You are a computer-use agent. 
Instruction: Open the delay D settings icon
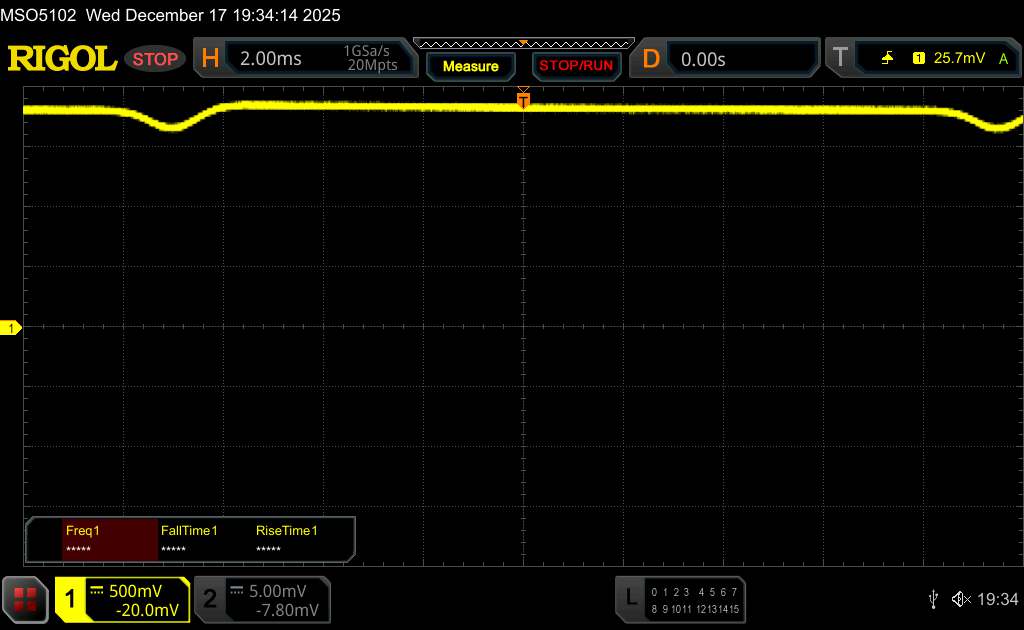[x=650, y=59]
